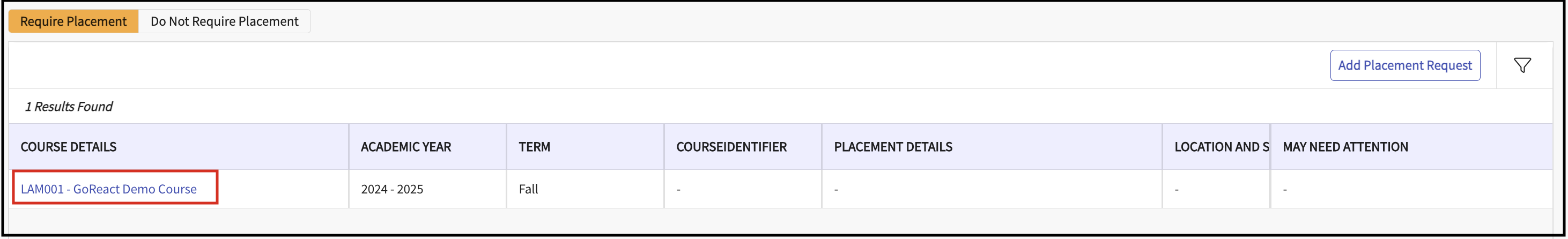Click the Term column header
Viewport: 1568px width, 239px height.
[535, 147]
